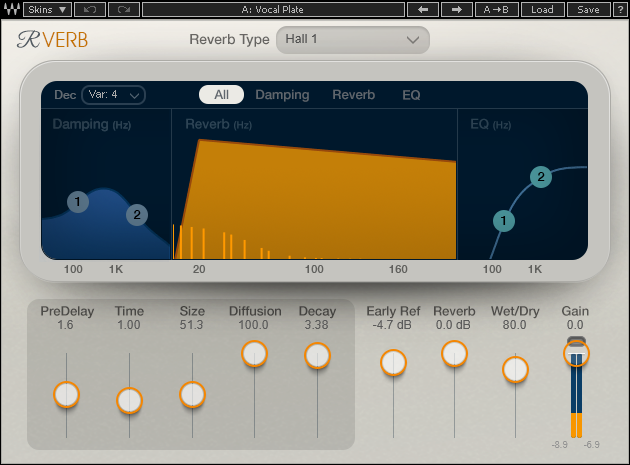
Task: Click the -8.9 meter peak readout
Action: pos(560,445)
